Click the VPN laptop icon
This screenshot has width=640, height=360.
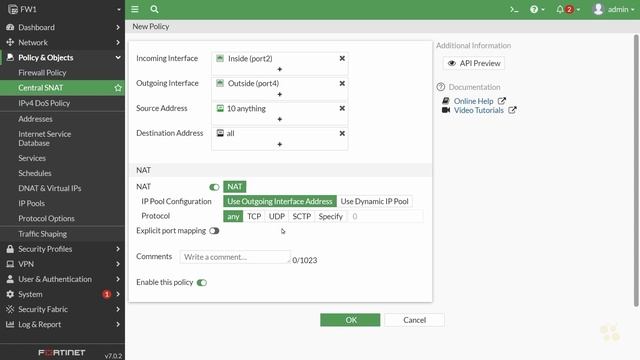coord(10,264)
